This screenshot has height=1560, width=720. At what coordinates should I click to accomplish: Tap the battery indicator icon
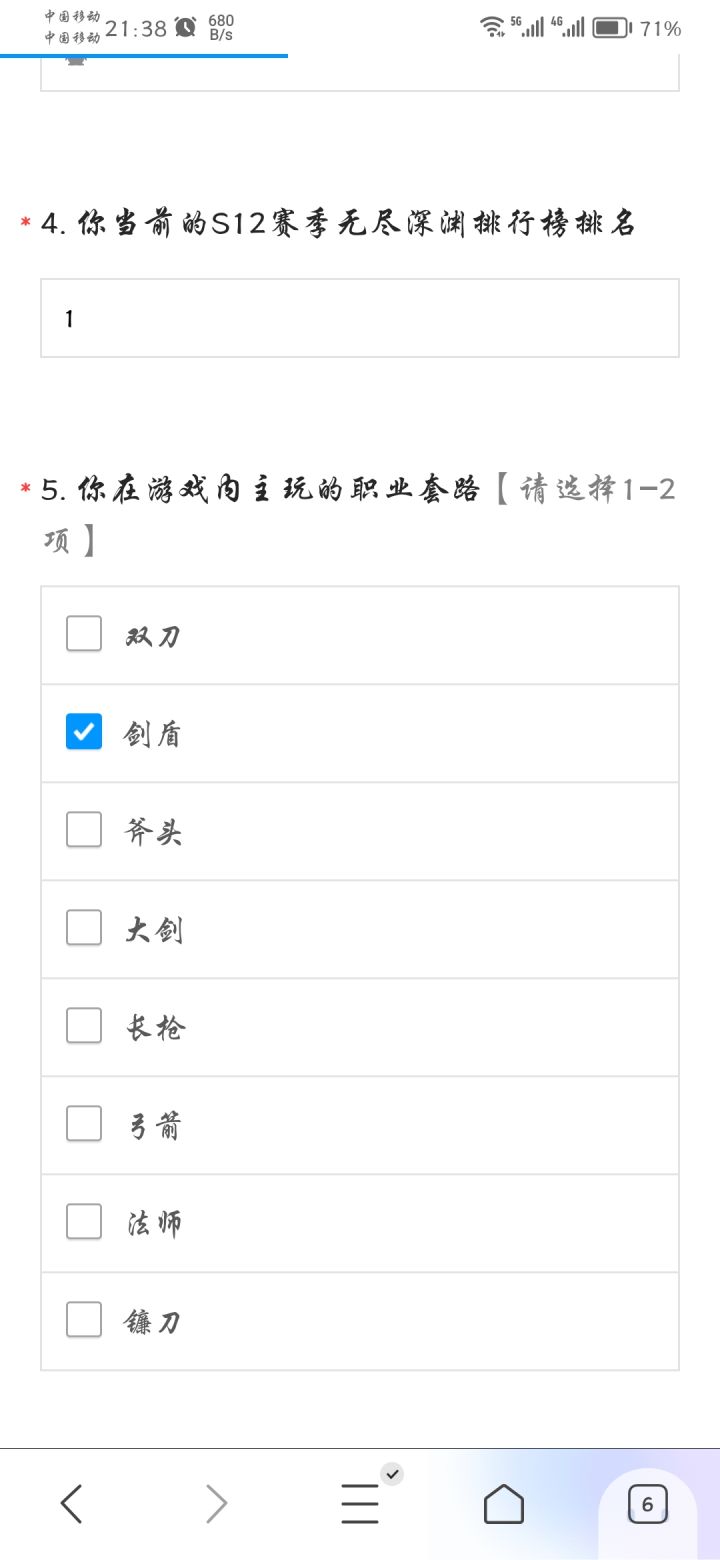(612, 28)
